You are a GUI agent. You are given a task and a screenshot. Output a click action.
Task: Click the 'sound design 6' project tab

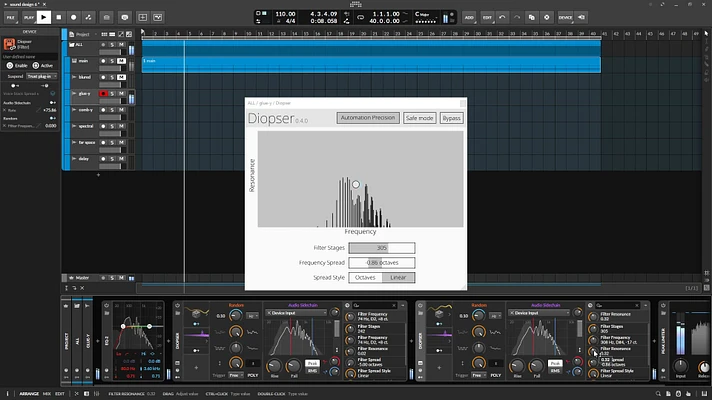(x=24, y=4)
